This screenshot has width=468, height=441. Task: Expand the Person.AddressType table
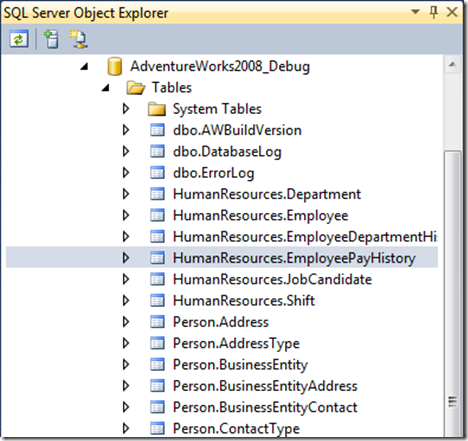[x=126, y=343]
